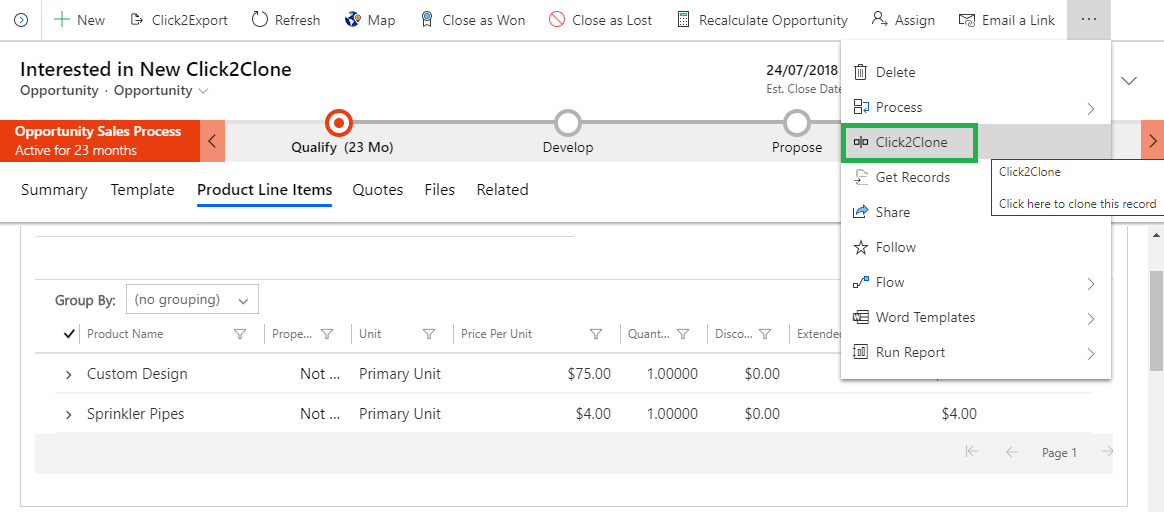This screenshot has height=512, width=1164.
Task: Click the Refresh icon in command bar
Action: [260, 20]
